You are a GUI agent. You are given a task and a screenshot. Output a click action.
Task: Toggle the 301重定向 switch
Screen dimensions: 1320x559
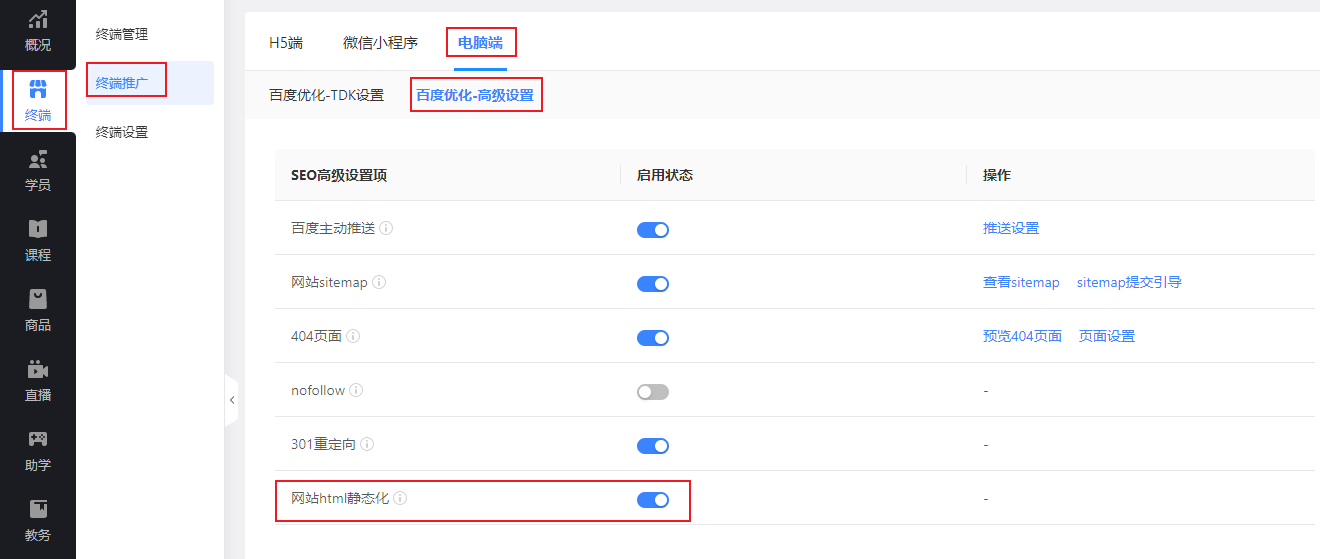tap(653, 446)
